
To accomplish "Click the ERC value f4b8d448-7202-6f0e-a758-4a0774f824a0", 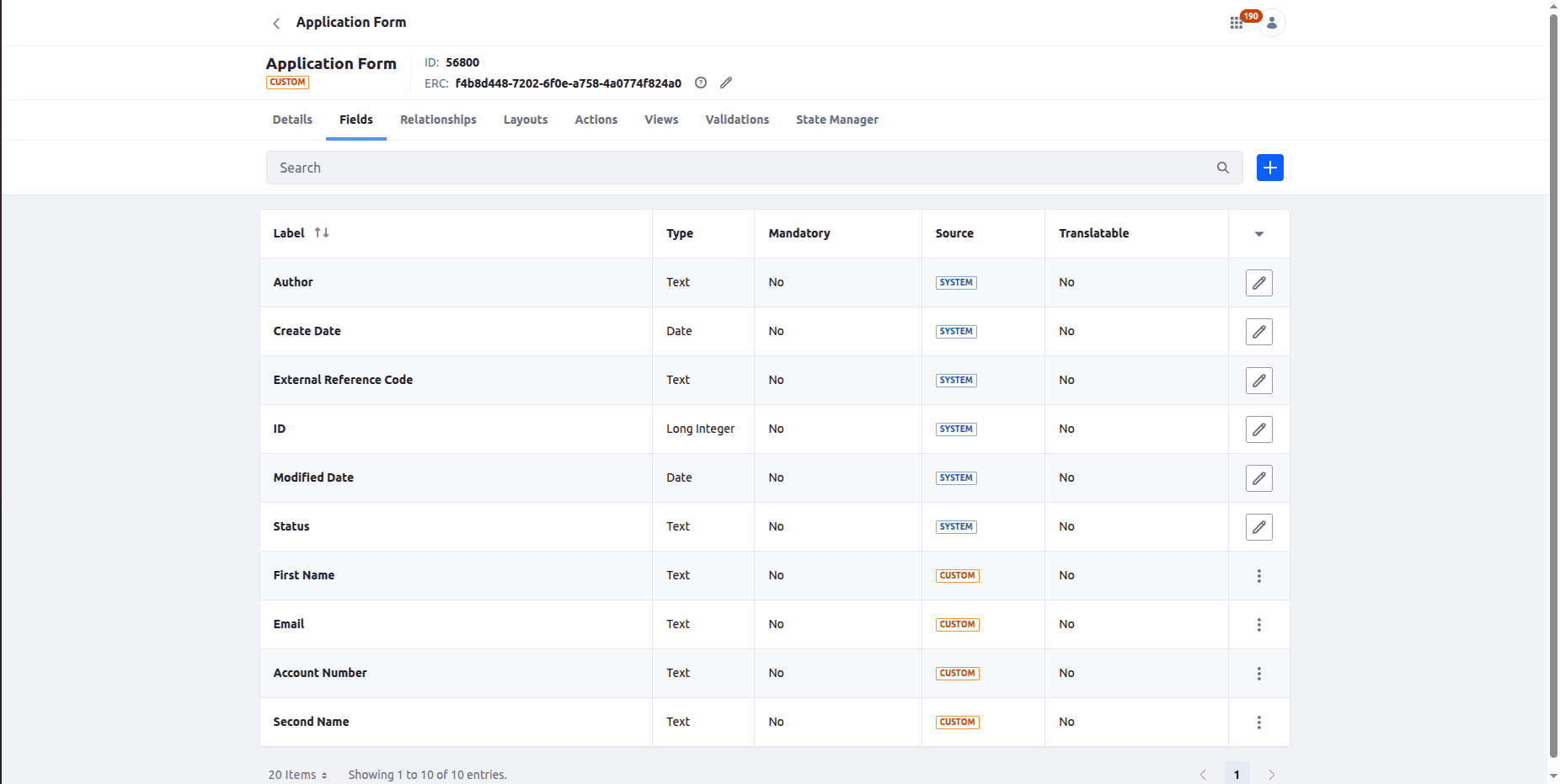I will 569,83.
